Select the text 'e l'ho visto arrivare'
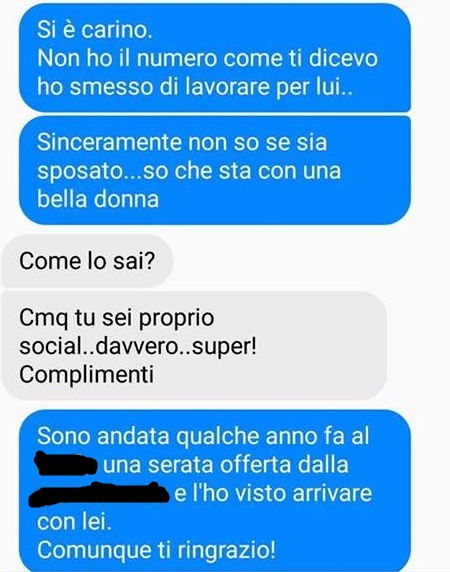 click(273, 494)
